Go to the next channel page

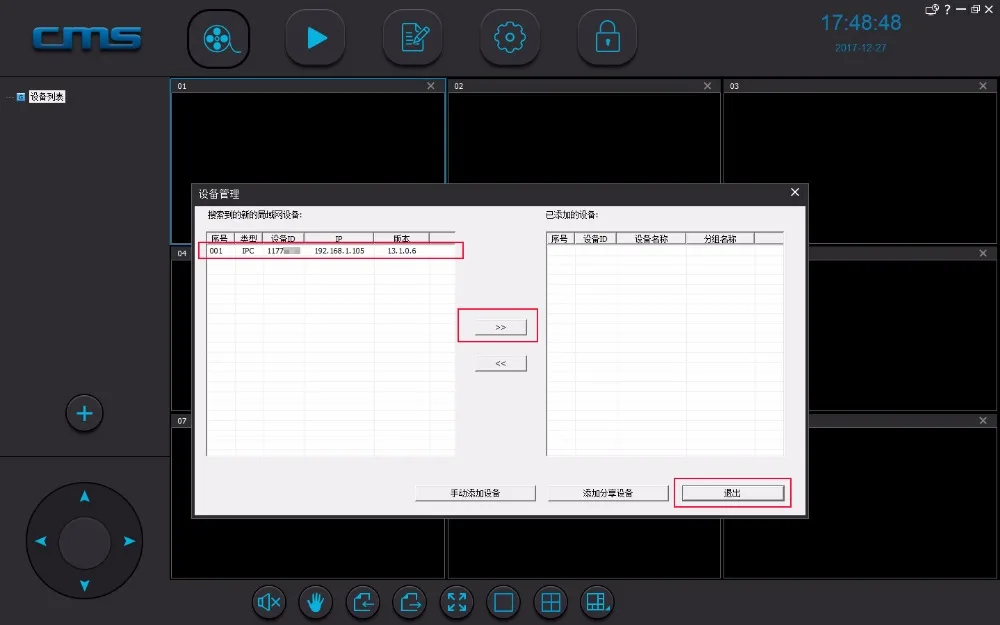coord(410,602)
